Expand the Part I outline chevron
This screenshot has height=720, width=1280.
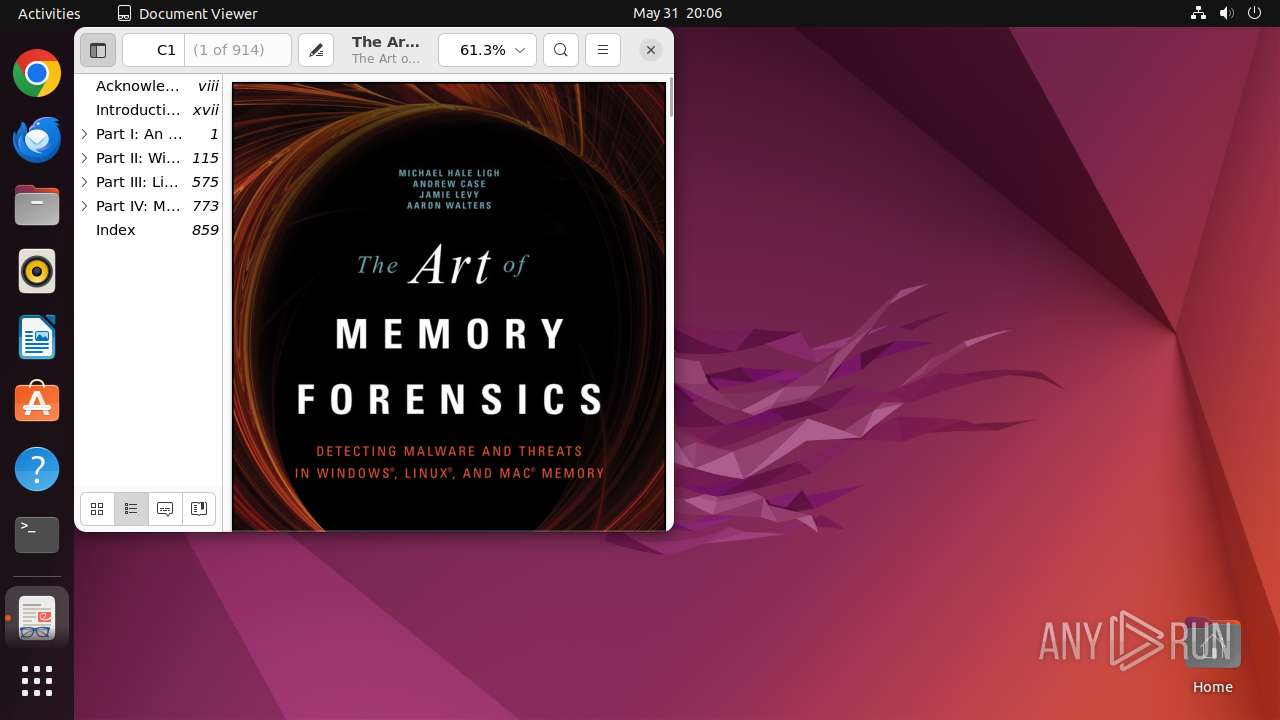(85, 134)
